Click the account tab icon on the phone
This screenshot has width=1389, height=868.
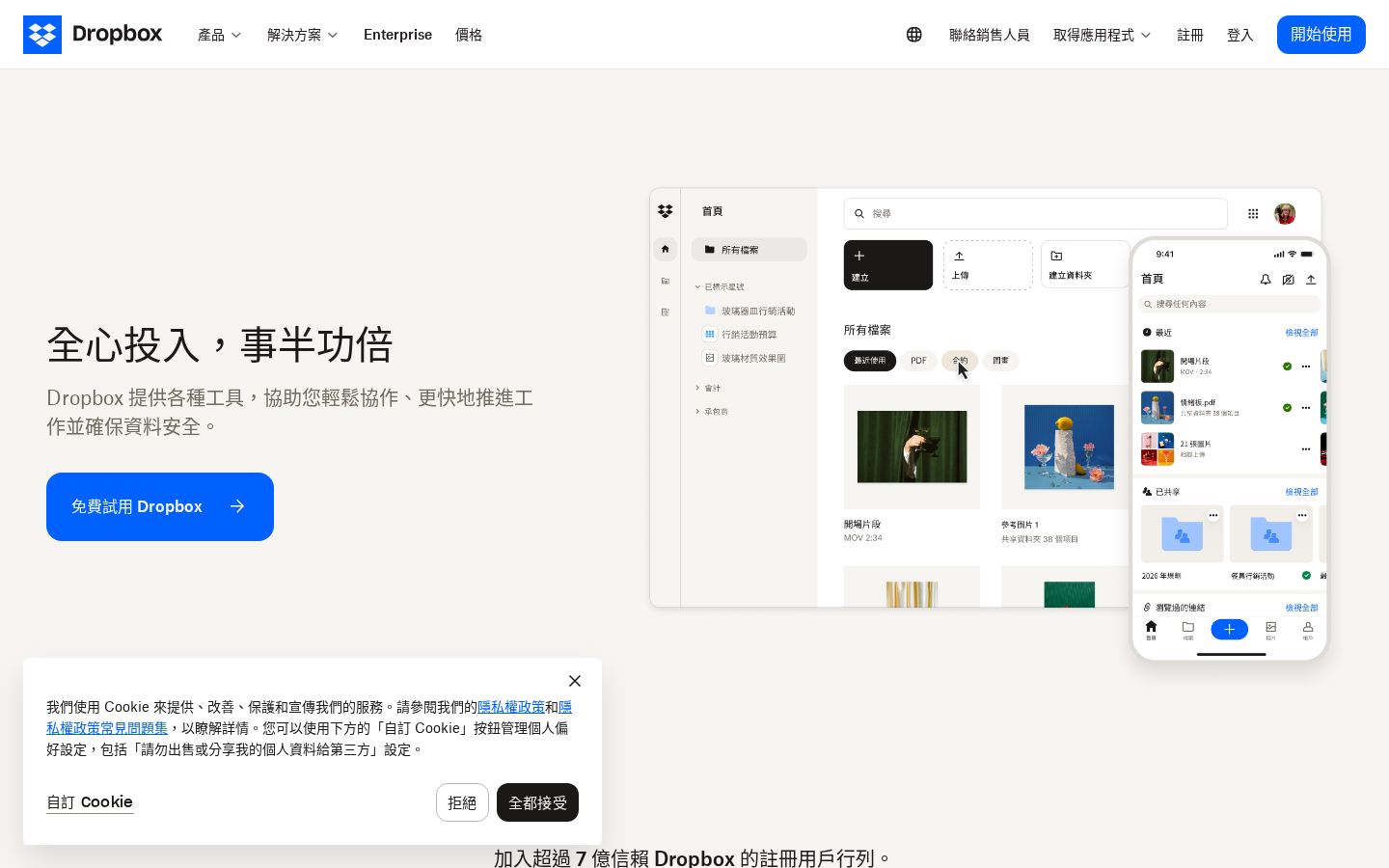coord(1308,630)
